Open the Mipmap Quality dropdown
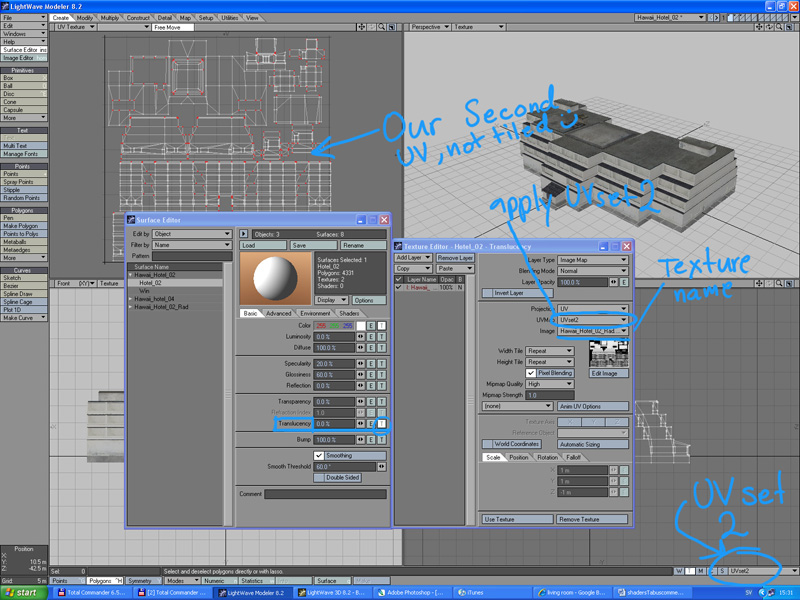800x600 pixels. tap(550, 384)
